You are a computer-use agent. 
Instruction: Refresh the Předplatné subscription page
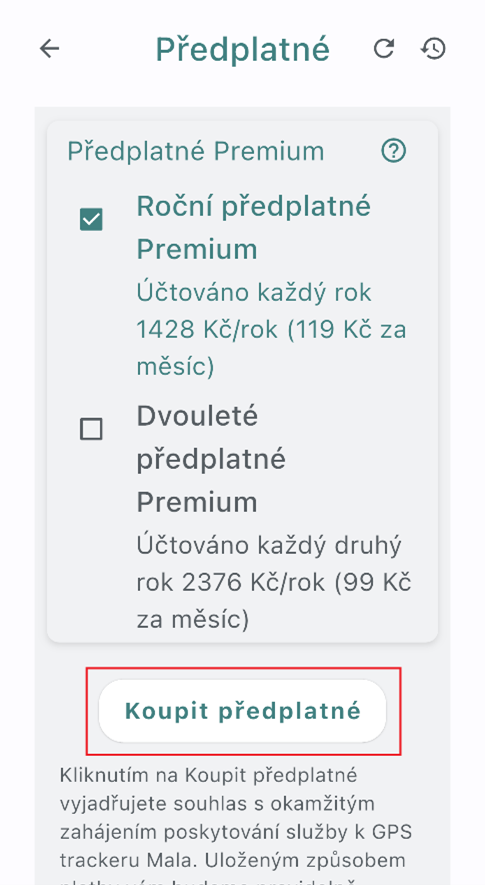[384, 49]
